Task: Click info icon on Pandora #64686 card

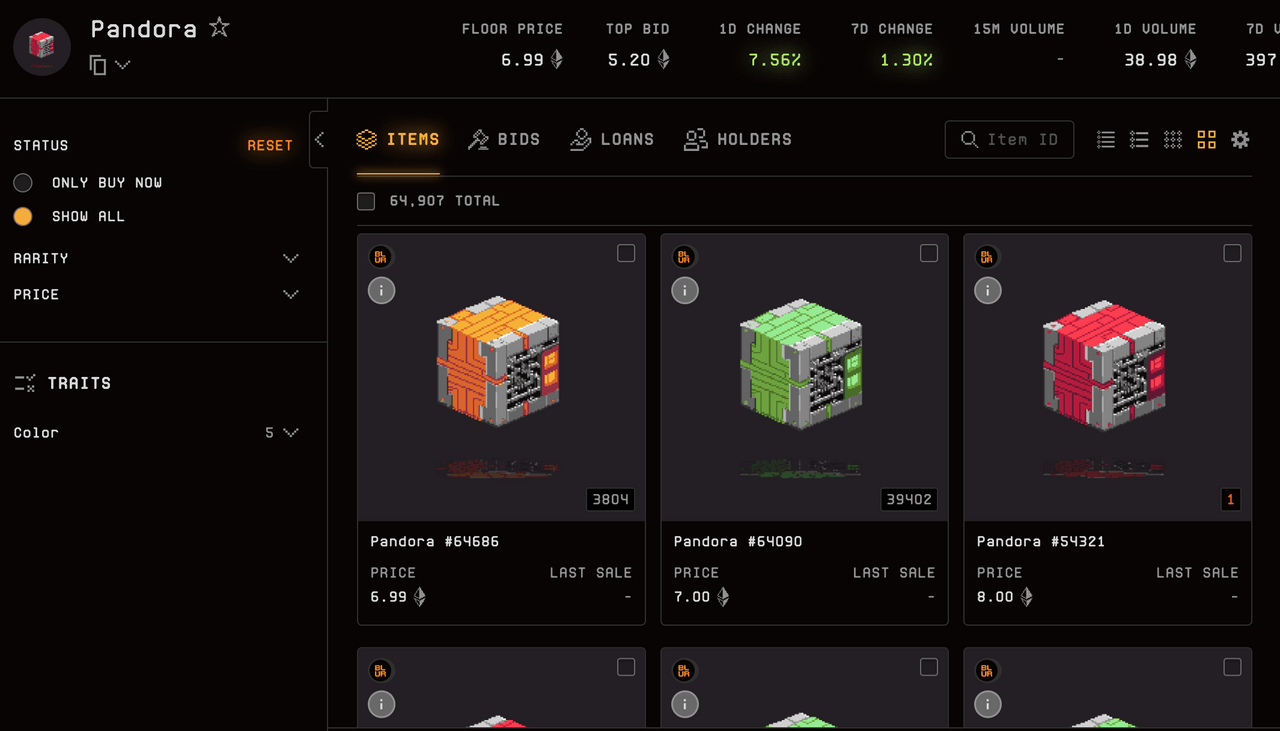Action: (381, 290)
